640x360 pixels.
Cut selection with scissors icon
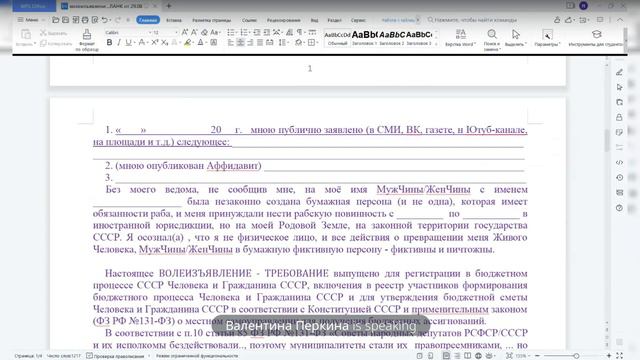[x=43, y=33]
